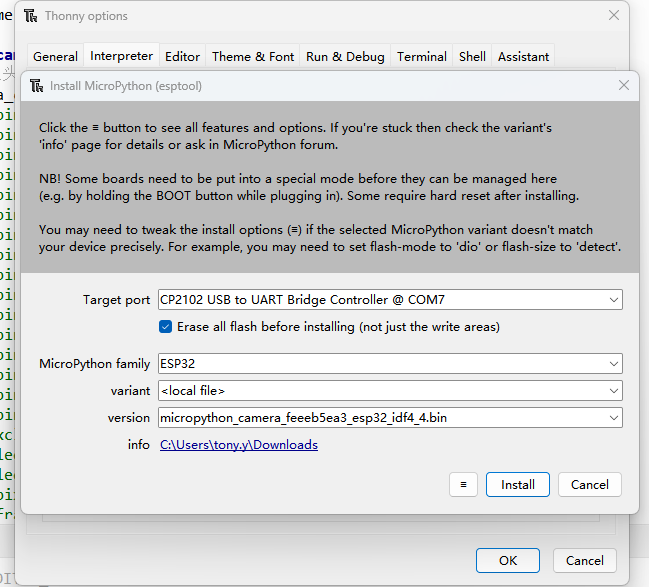The image size is (649, 587).
Task: Click the MicroPython family label
Action: (x=94, y=364)
